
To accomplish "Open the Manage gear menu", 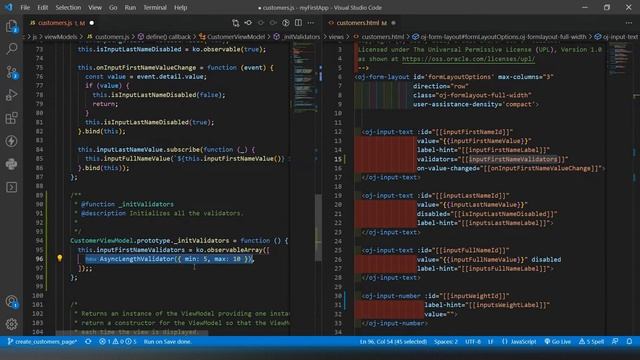I will click(x=11, y=324).
